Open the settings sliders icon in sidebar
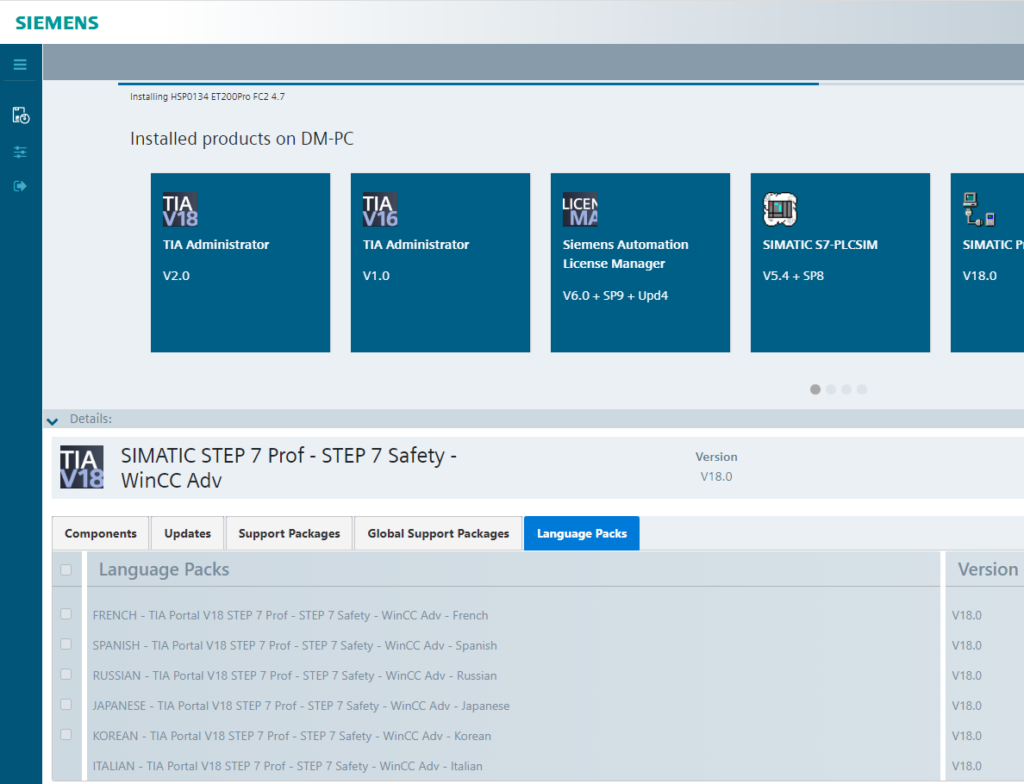 click(x=20, y=151)
